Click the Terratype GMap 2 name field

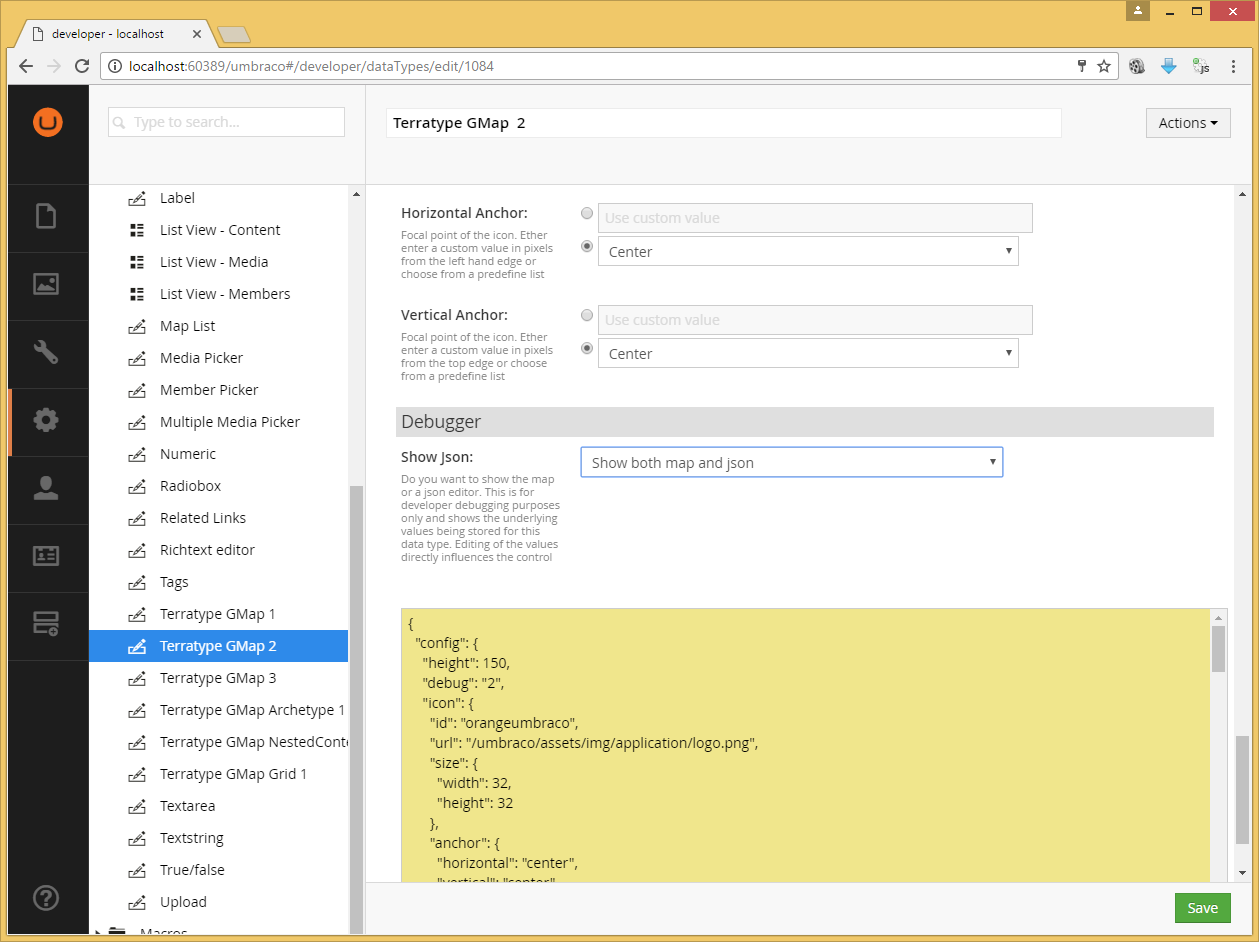(x=723, y=123)
